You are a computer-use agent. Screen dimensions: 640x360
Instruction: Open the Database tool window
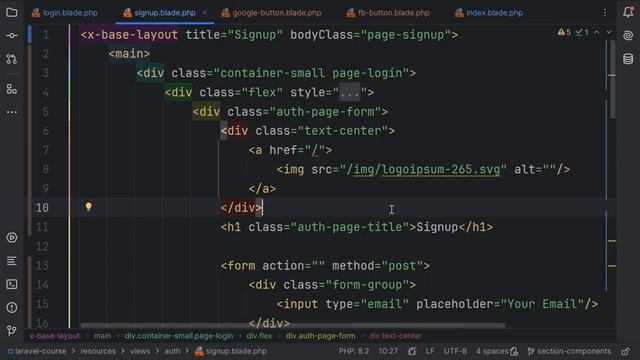(x=628, y=59)
